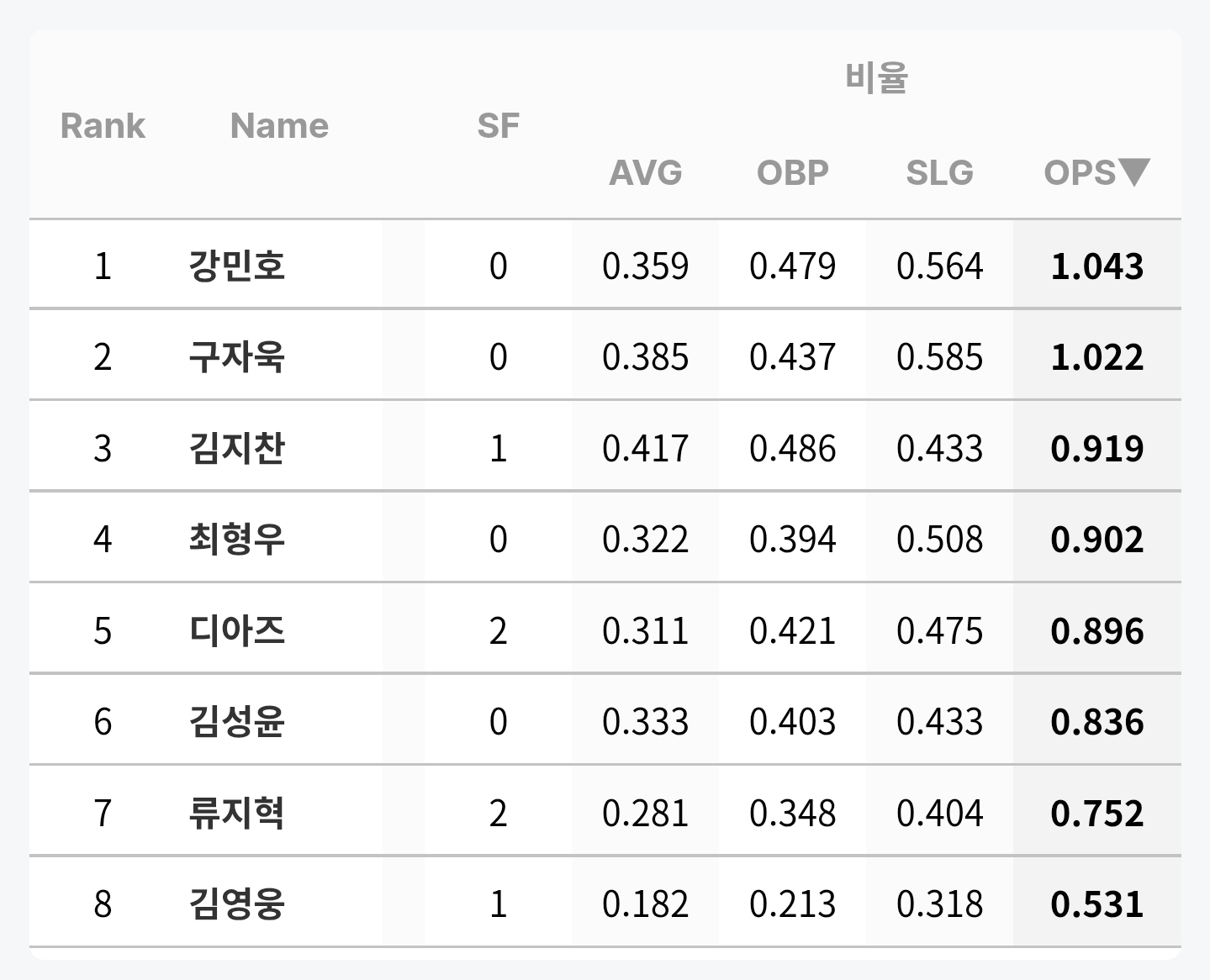Open player 최형우's profile link
The width and height of the screenshot is (1210, 980).
237,539
